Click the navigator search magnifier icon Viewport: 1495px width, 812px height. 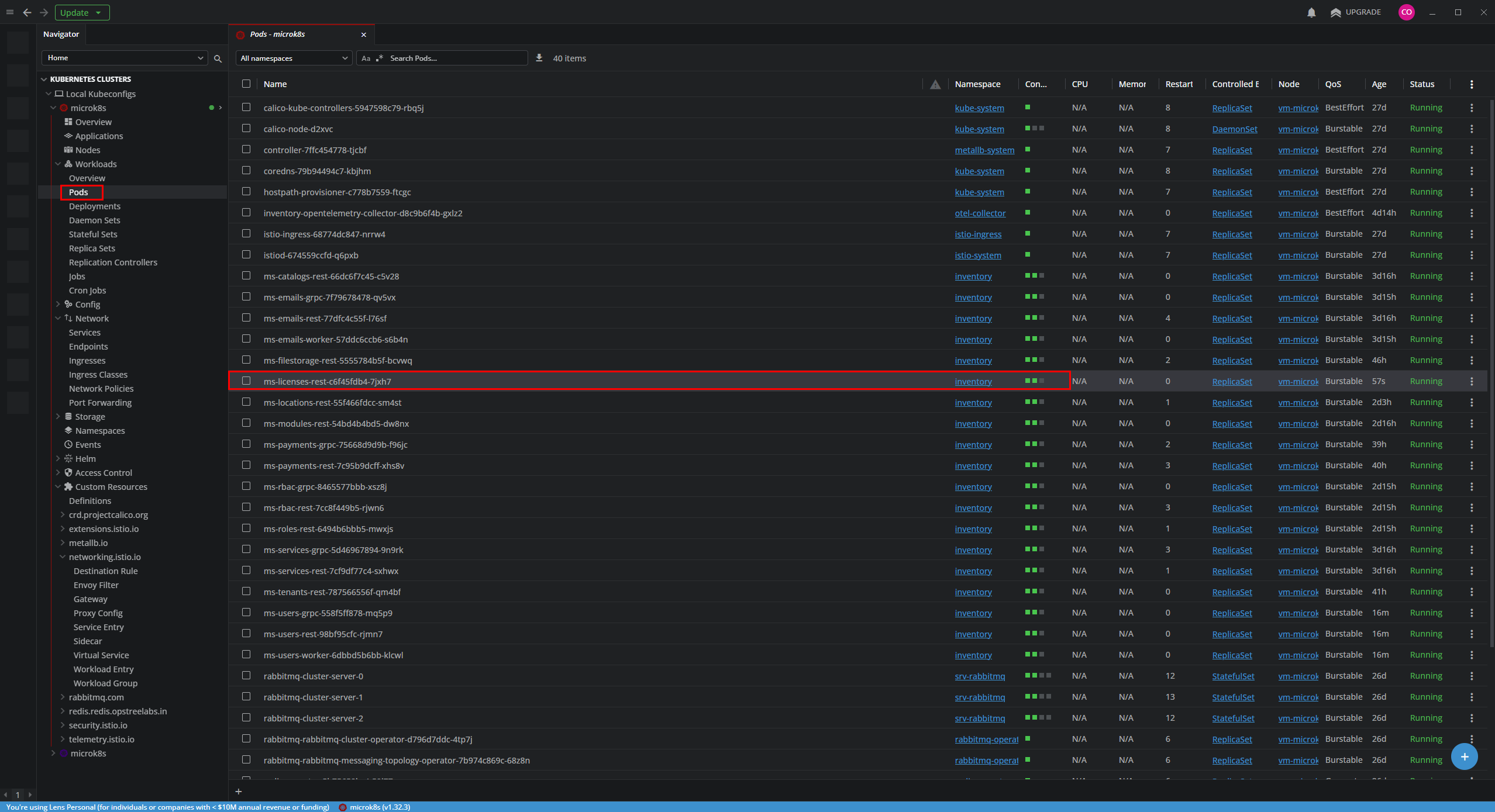coord(218,58)
